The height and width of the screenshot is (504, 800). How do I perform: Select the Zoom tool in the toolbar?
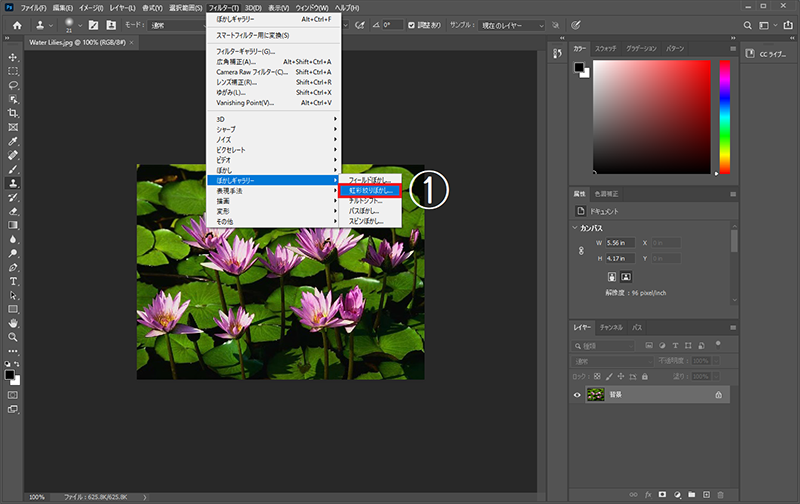pyautogui.click(x=13, y=337)
